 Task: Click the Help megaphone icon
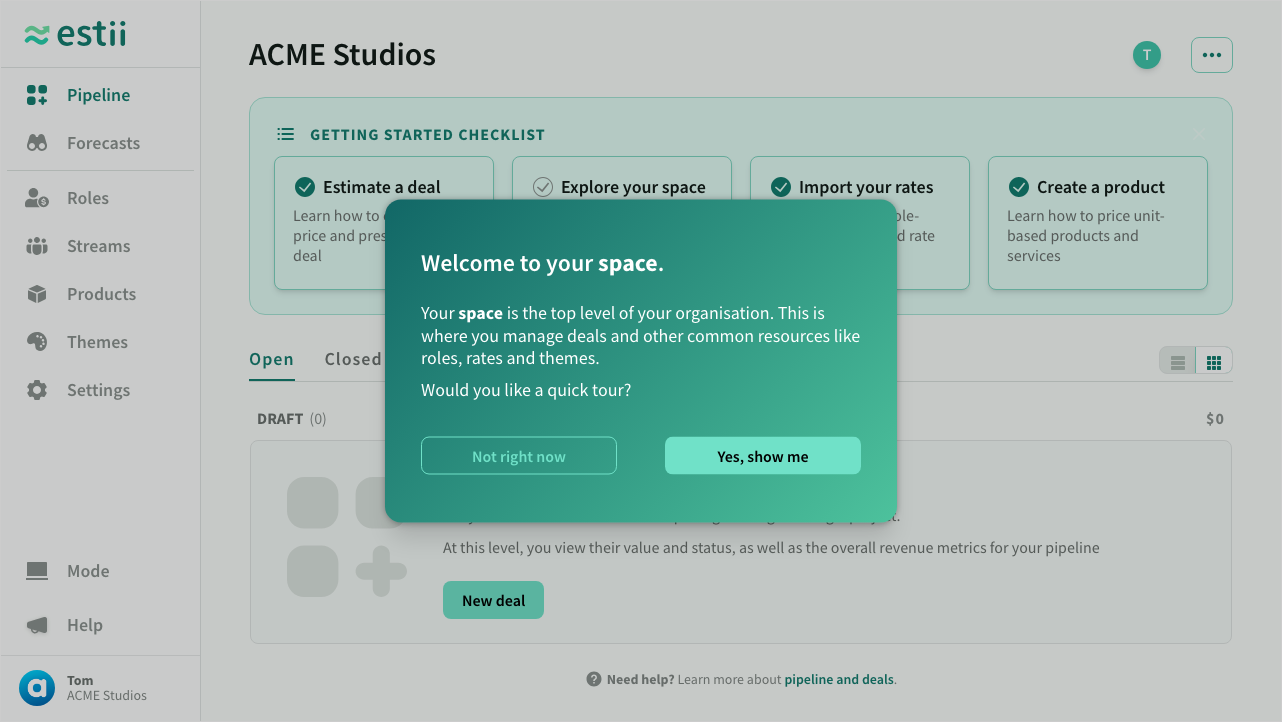tap(37, 625)
